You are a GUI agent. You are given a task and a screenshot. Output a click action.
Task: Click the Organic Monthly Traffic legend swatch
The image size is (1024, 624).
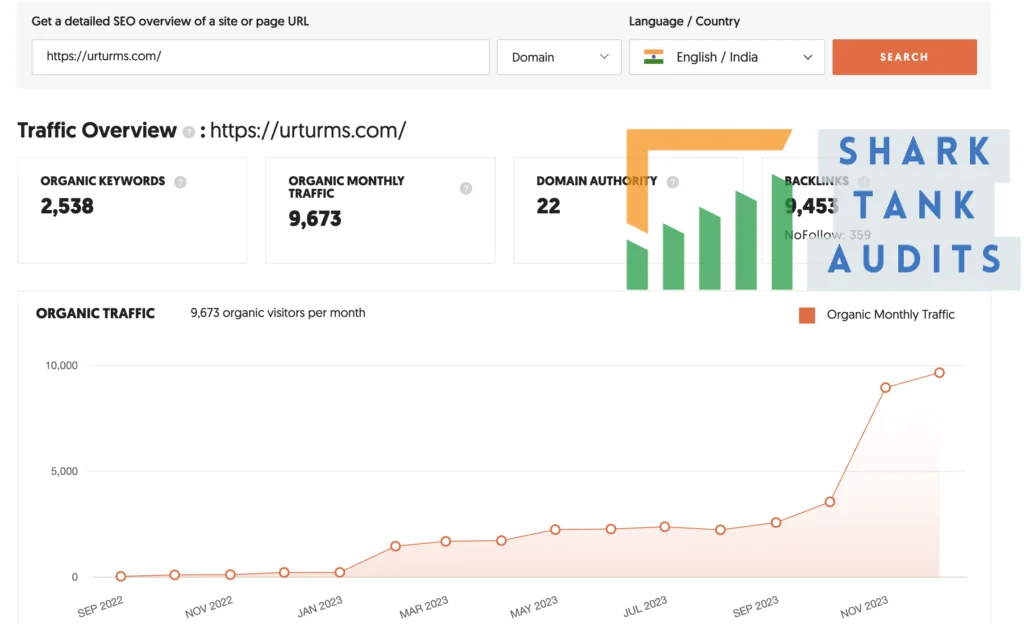point(807,315)
